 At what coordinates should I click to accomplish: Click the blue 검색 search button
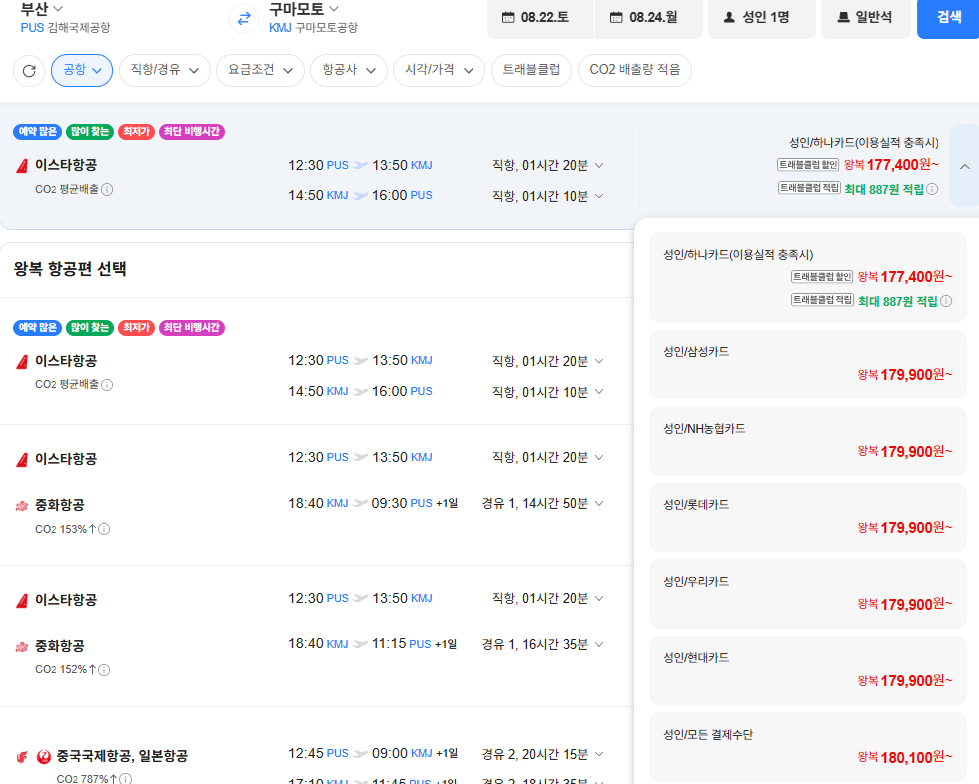coord(948,17)
